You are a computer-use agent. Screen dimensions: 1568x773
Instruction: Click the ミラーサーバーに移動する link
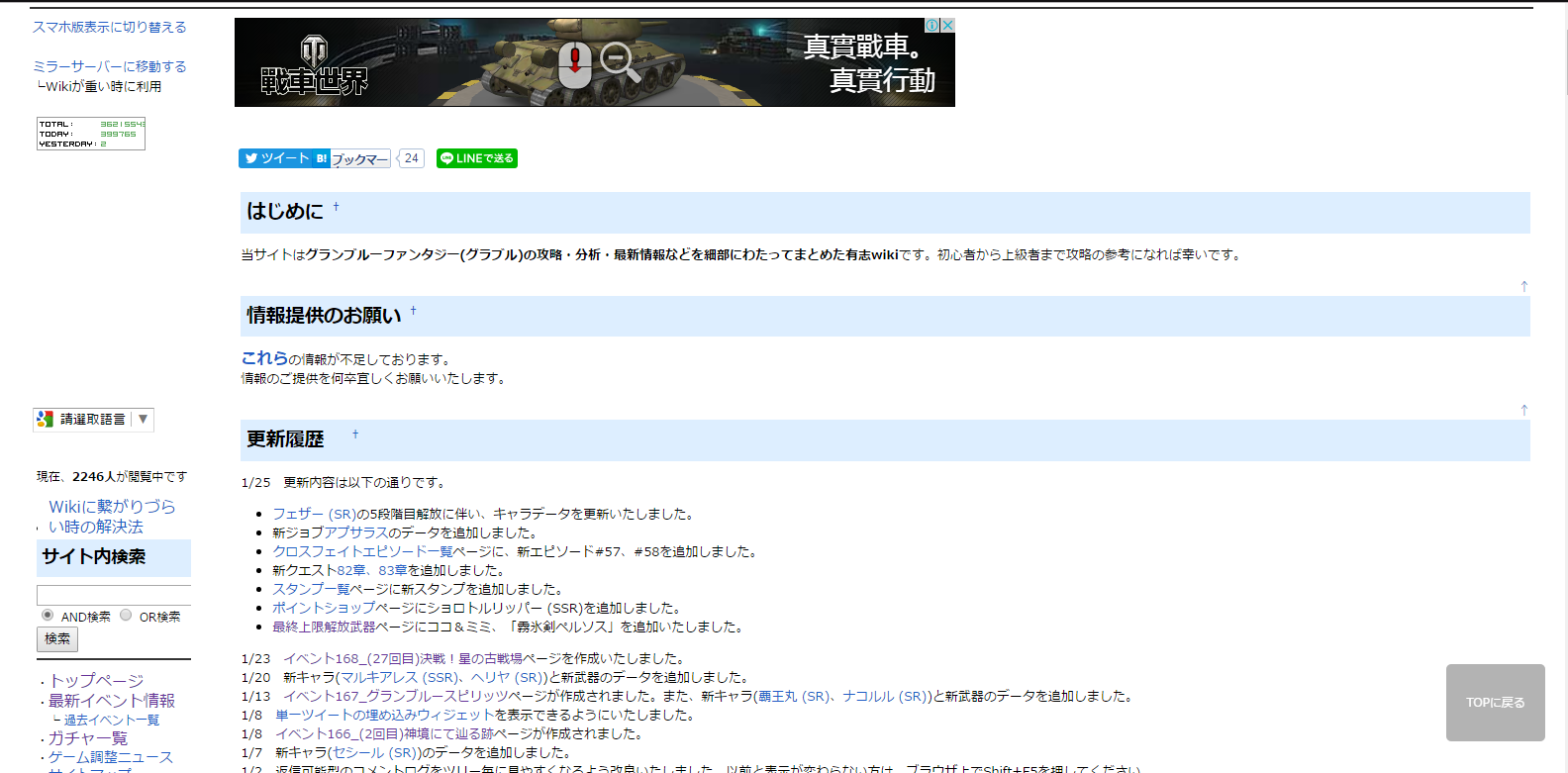click(x=109, y=66)
